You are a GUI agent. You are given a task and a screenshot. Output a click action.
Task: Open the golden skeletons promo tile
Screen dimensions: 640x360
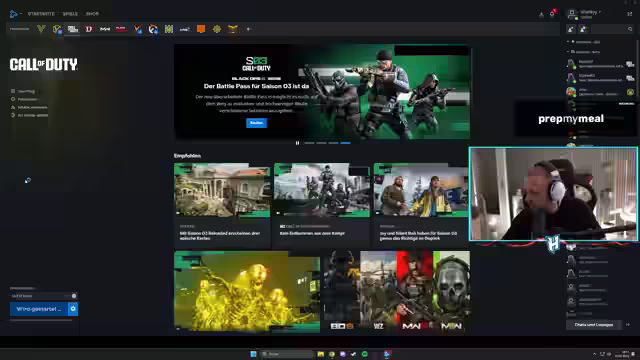click(247, 291)
